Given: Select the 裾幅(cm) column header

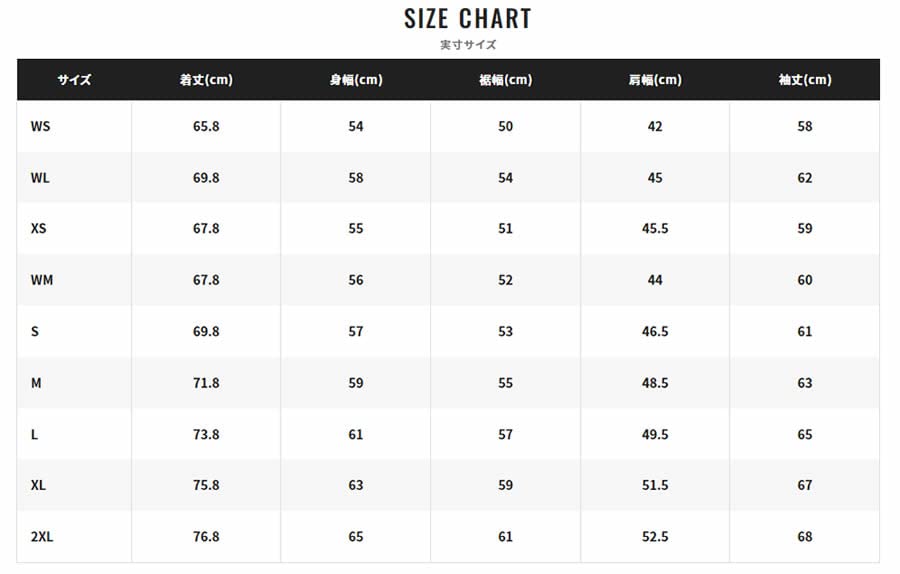Looking at the screenshot, I should [x=506, y=80].
